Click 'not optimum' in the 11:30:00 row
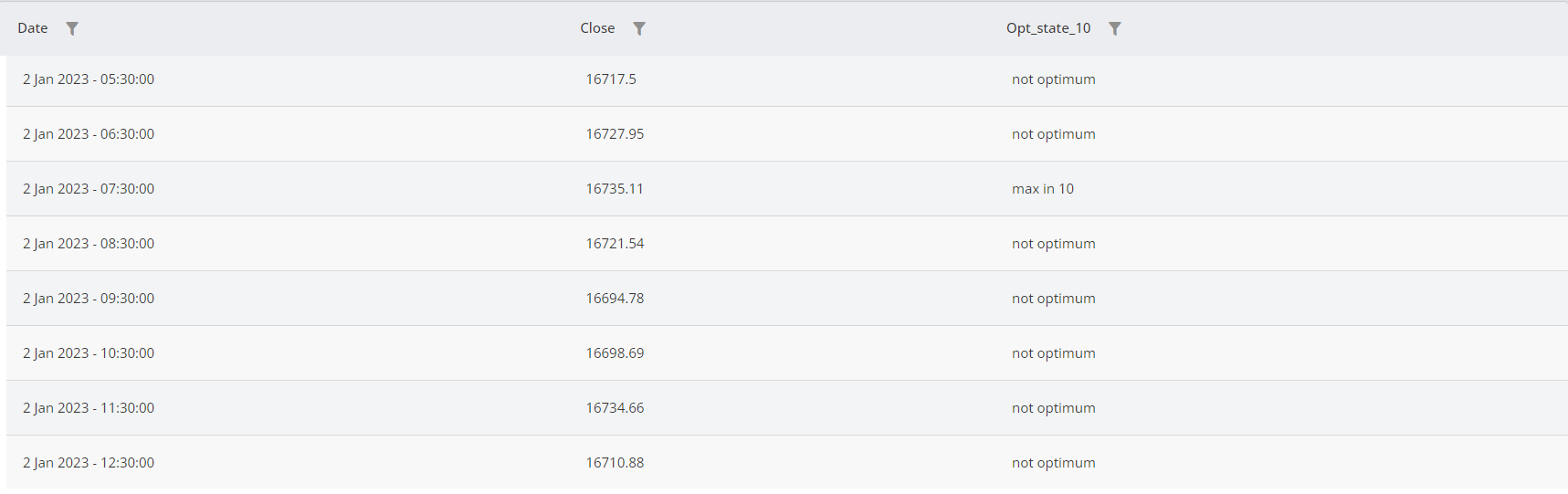1568x494 pixels. 1053,408
